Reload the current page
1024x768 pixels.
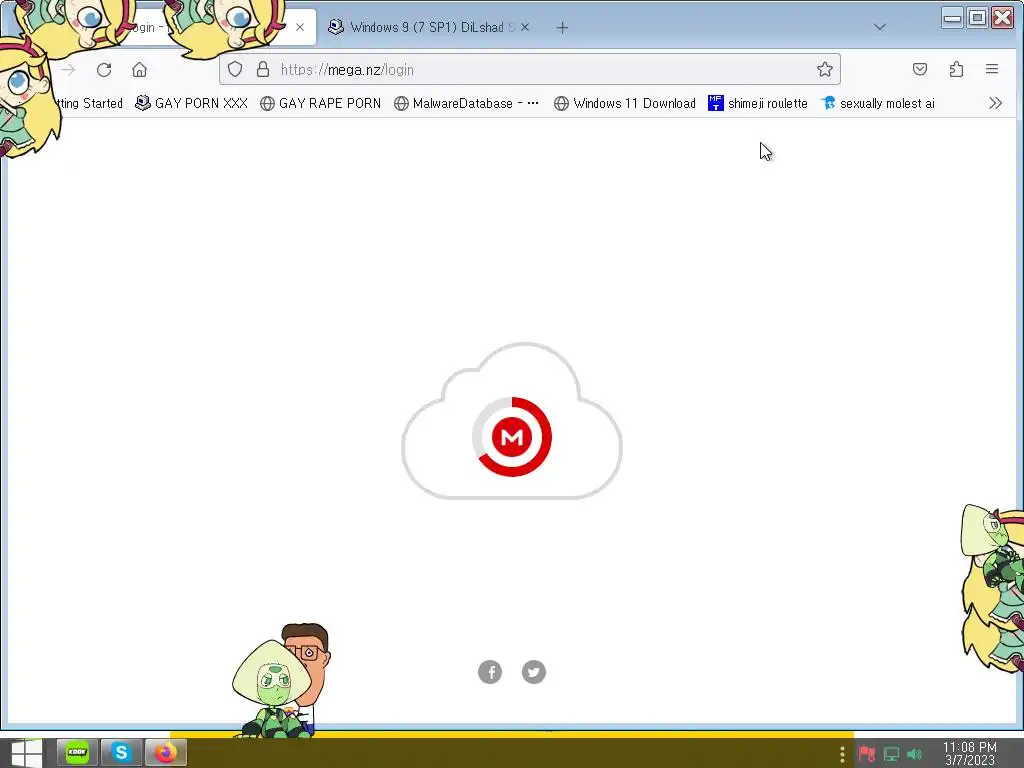[x=104, y=69]
